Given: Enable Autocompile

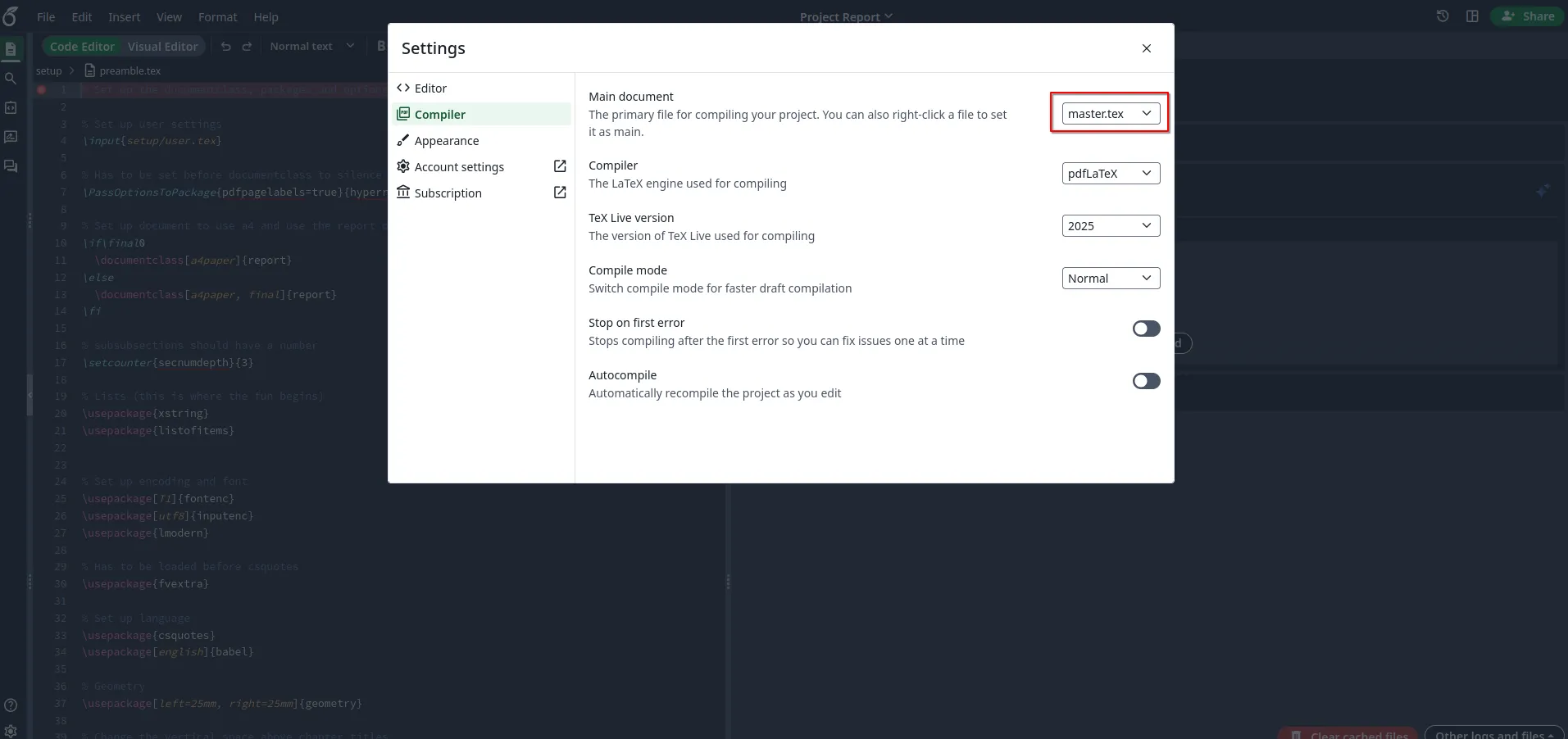Looking at the screenshot, I should click(1145, 380).
